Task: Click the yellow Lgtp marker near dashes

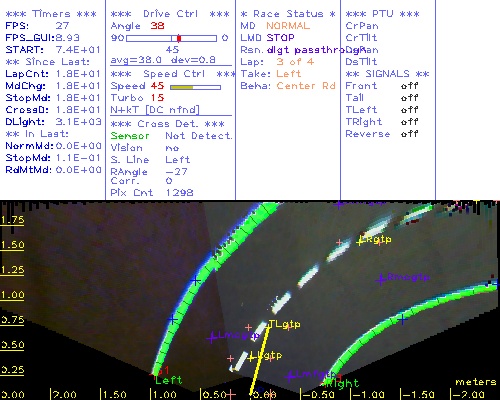Action: click(251, 358)
